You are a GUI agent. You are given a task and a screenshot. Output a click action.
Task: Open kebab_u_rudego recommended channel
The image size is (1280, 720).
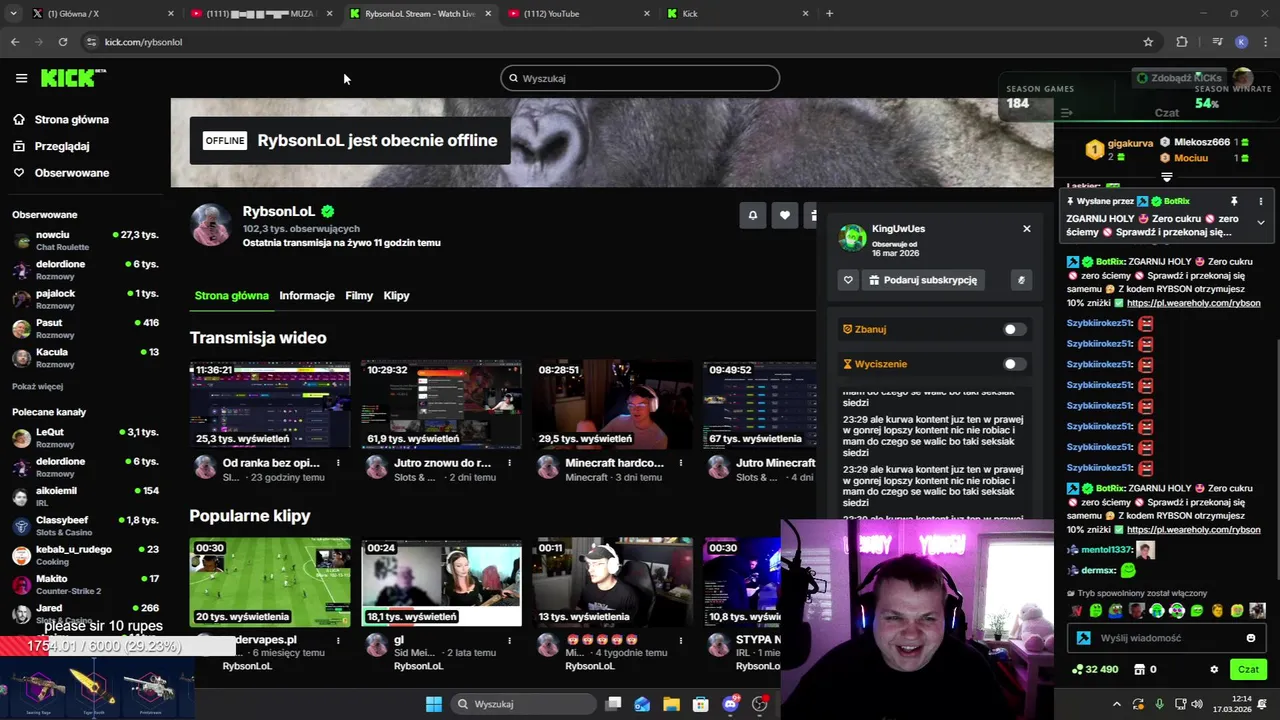pos(85,555)
